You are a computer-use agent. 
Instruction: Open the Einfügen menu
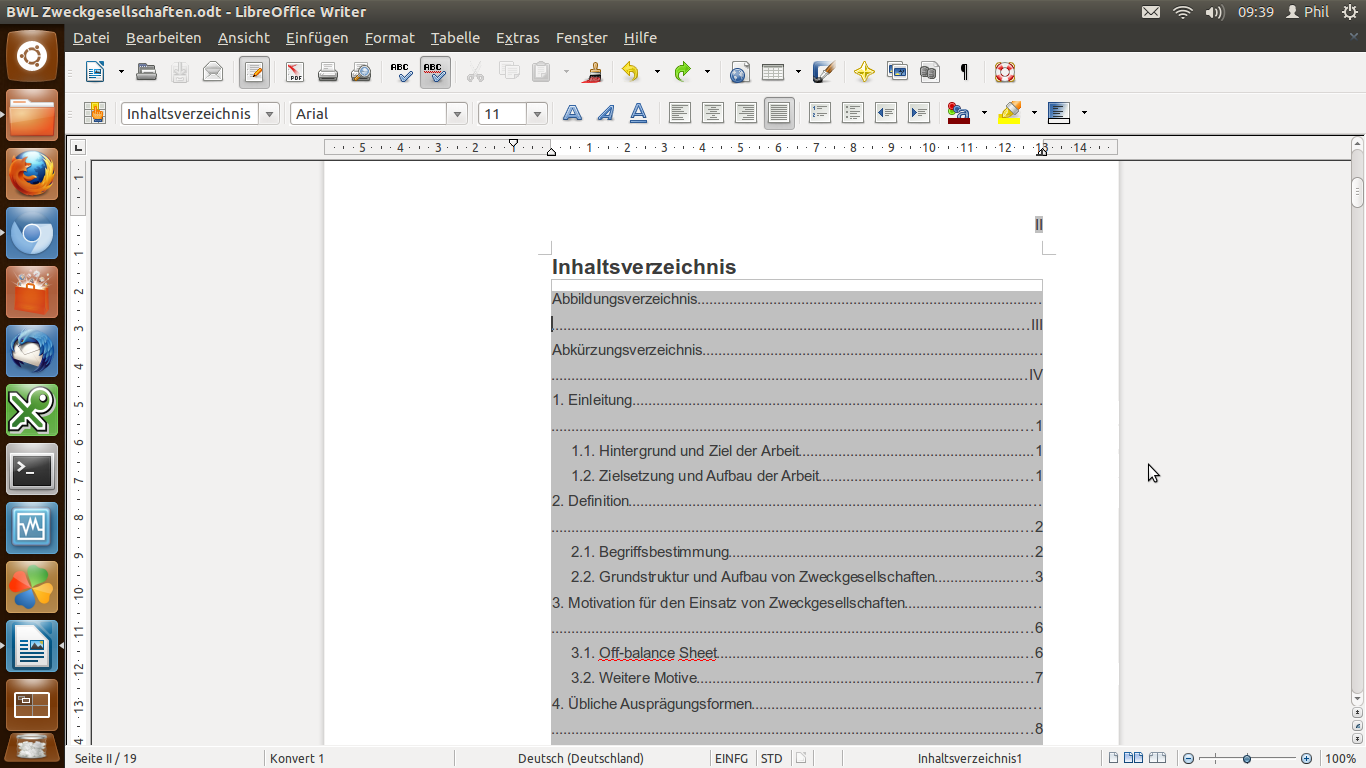317,38
